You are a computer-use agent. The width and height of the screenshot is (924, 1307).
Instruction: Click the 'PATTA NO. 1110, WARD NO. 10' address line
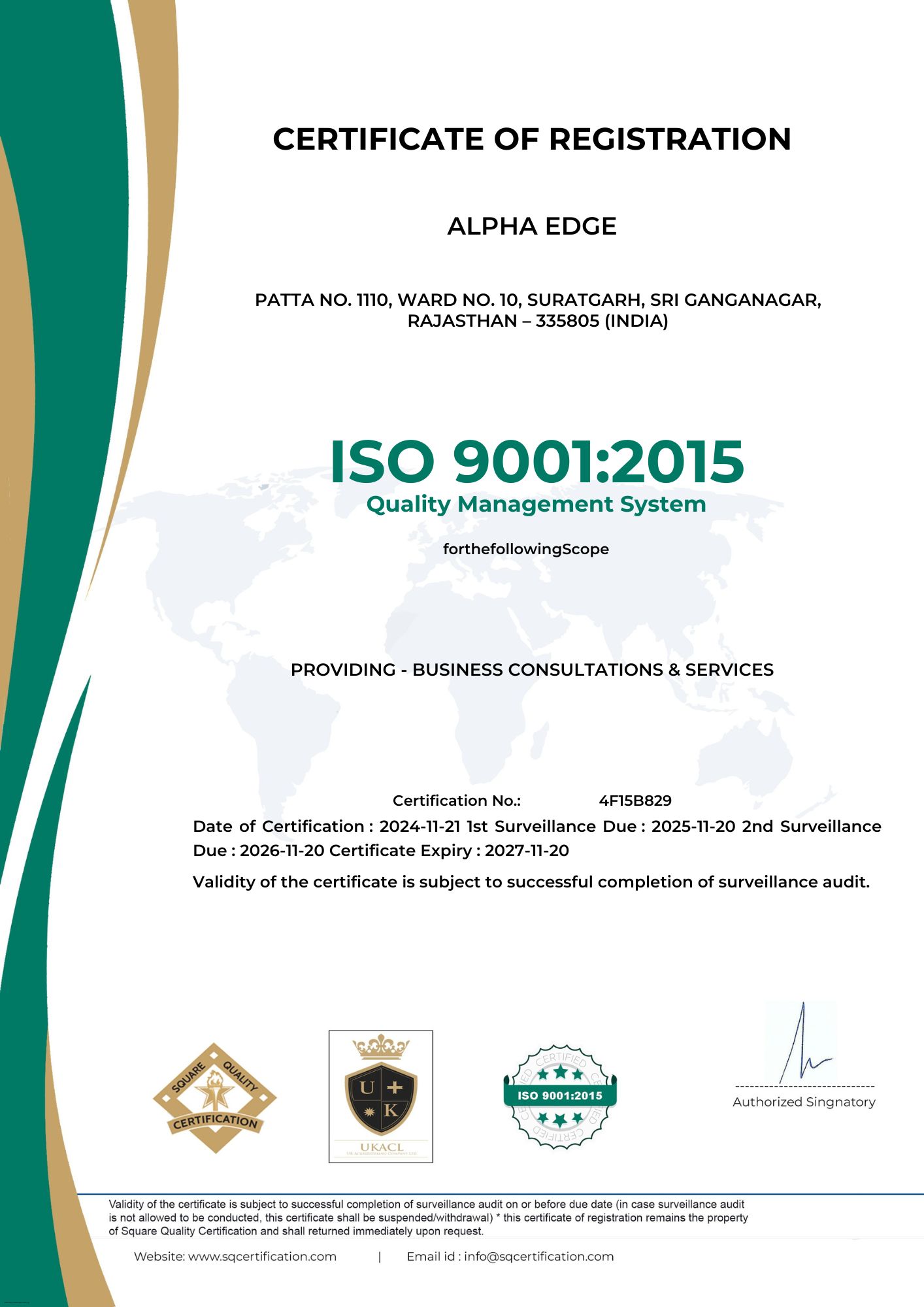pos(538,300)
